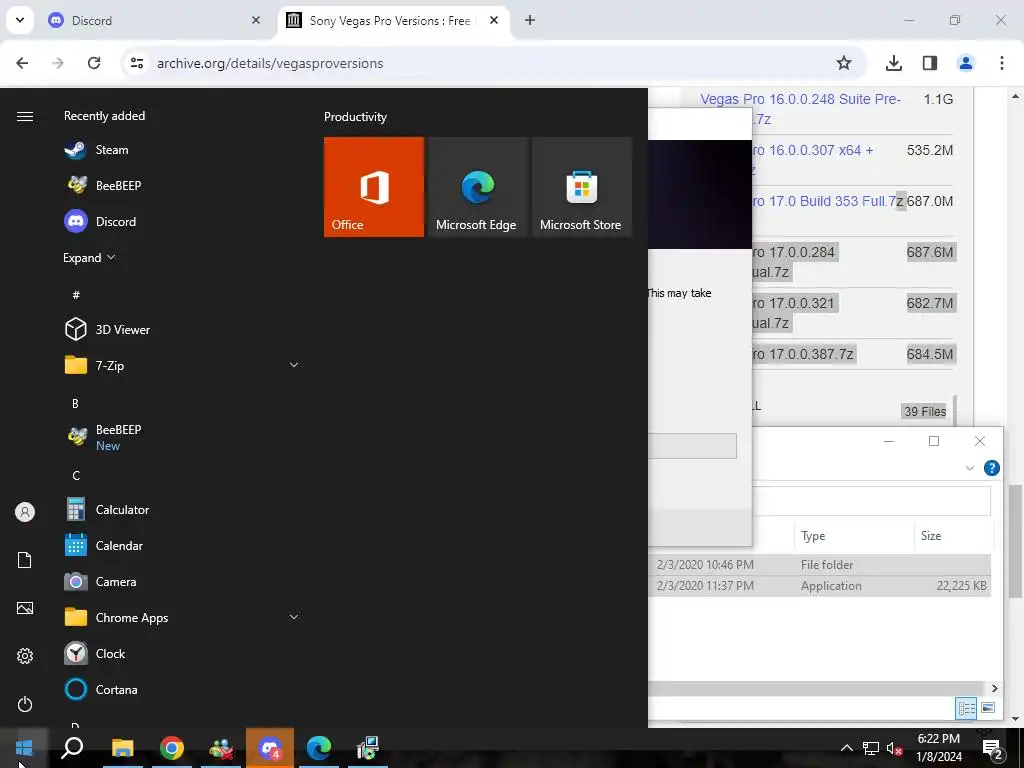Open the Office tile
The image size is (1024, 768).
click(x=374, y=187)
